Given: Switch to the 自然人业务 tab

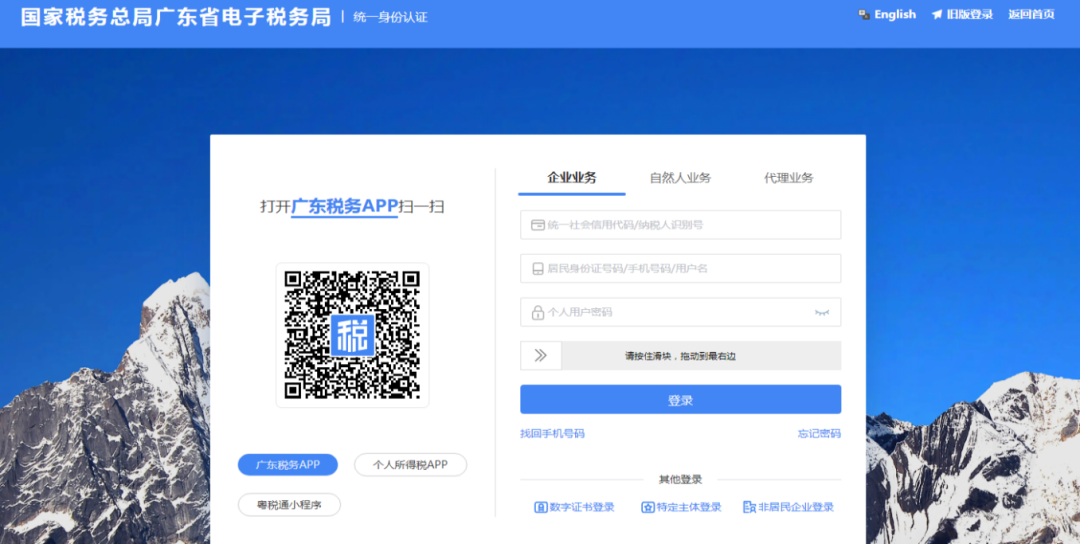Looking at the screenshot, I should 680,178.
